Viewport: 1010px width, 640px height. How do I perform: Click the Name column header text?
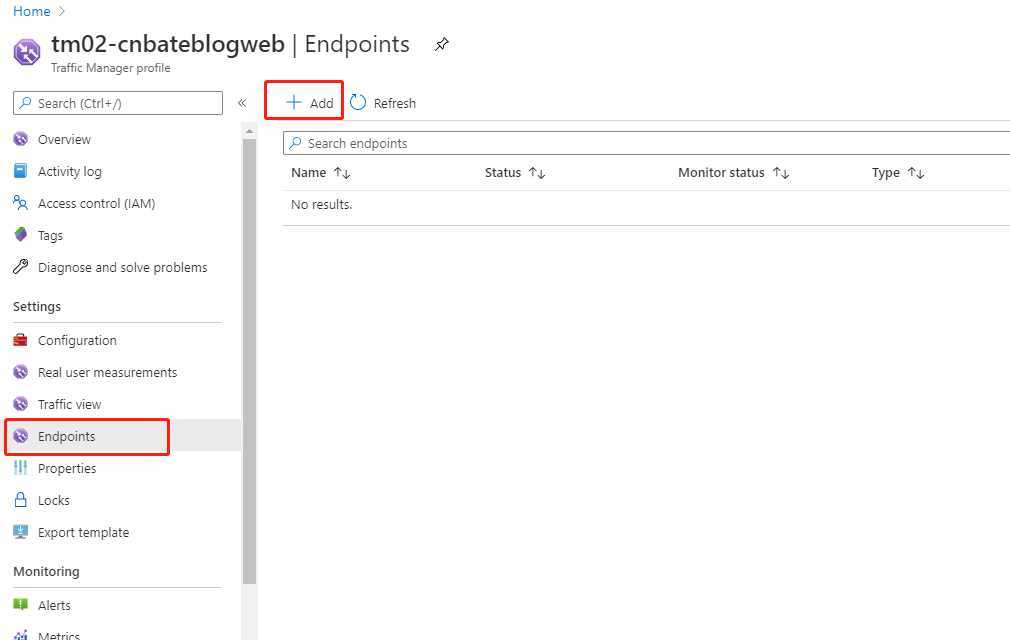pyautogui.click(x=309, y=173)
